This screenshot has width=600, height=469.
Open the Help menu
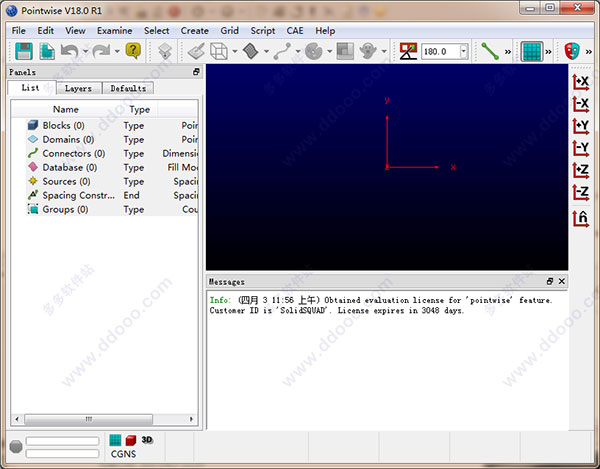tap(325, 31)
